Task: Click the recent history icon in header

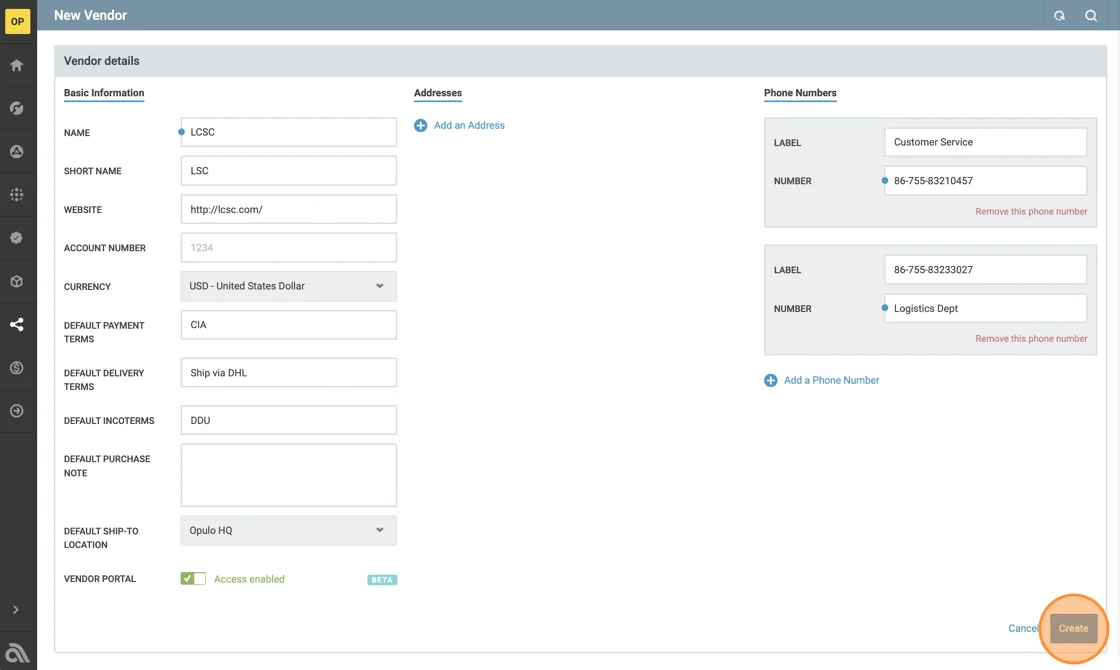Action: [1059, 15]
